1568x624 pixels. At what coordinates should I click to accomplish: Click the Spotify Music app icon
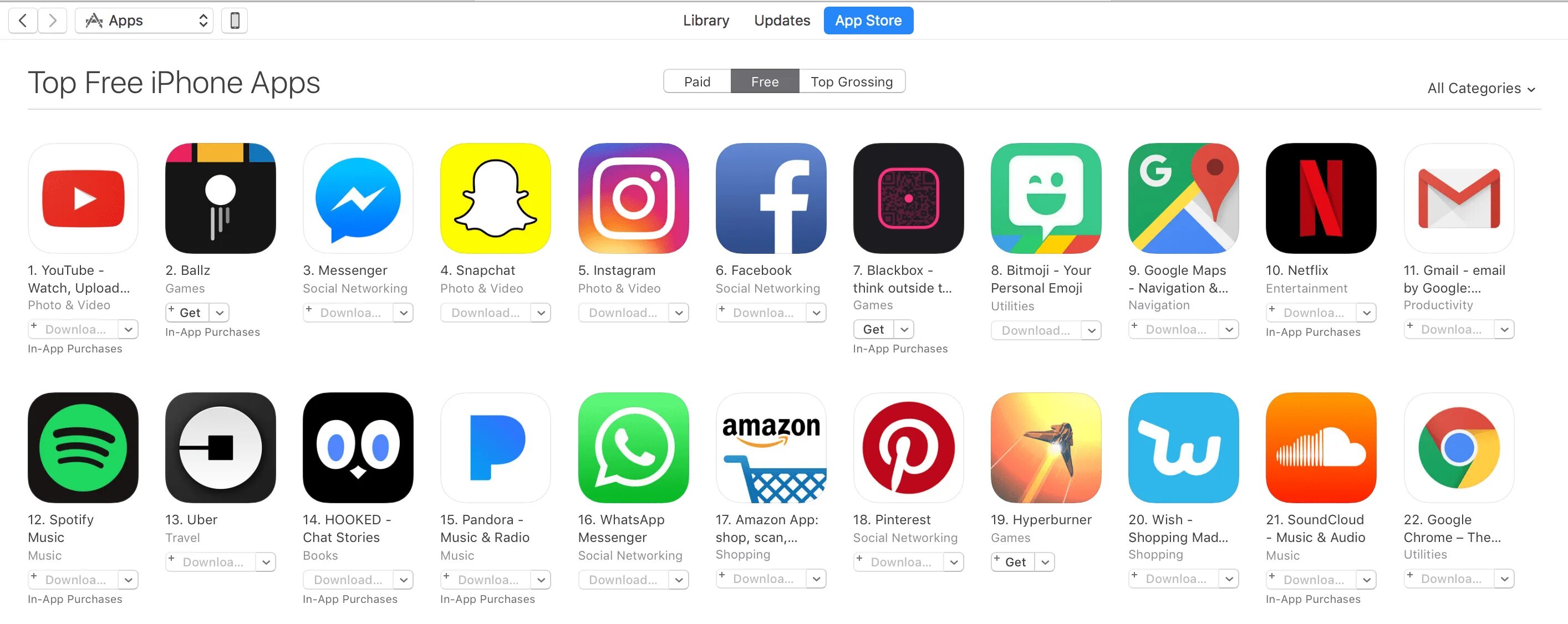click(83, 448)
